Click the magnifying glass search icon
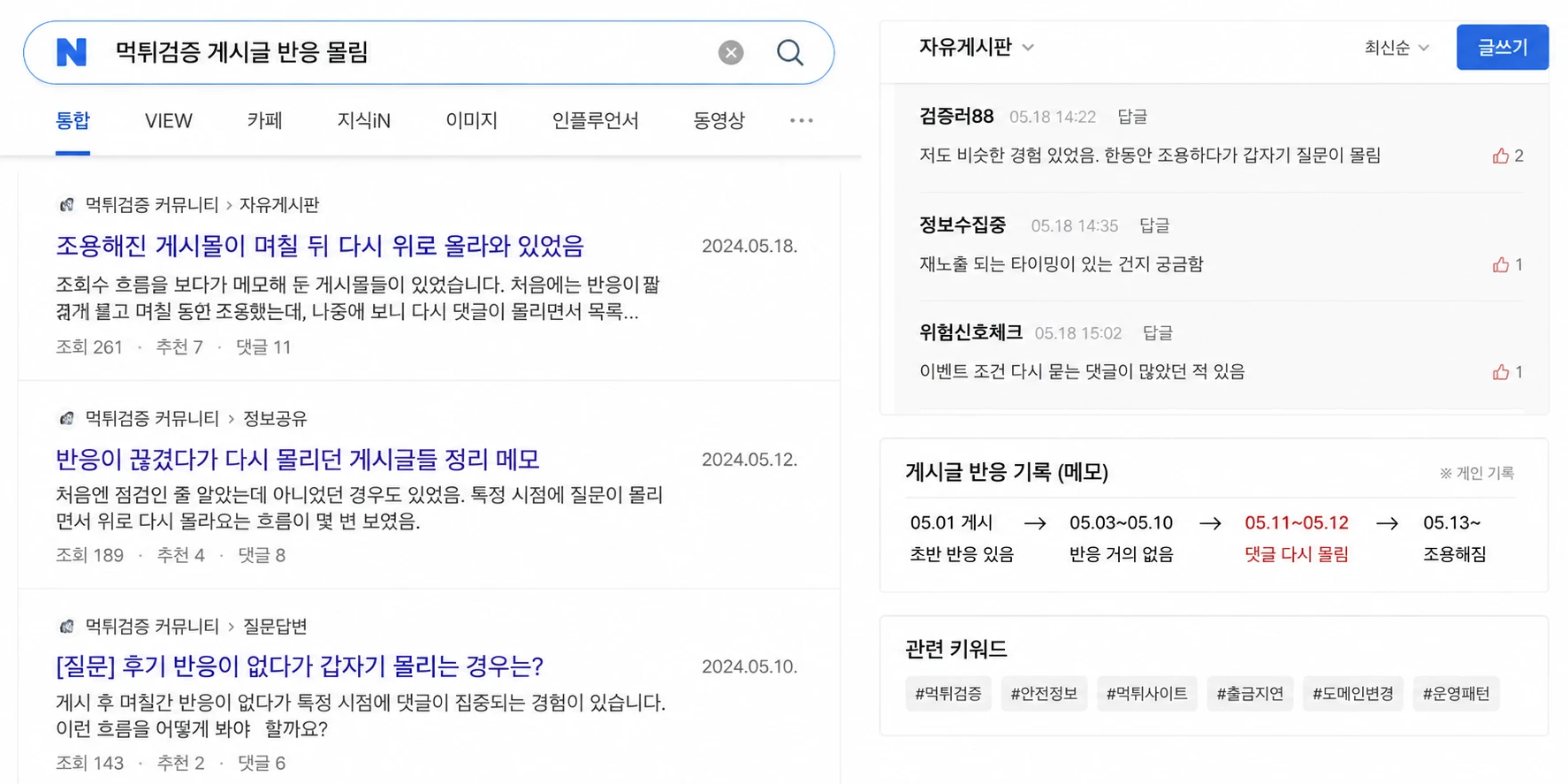 coord(790,53)
